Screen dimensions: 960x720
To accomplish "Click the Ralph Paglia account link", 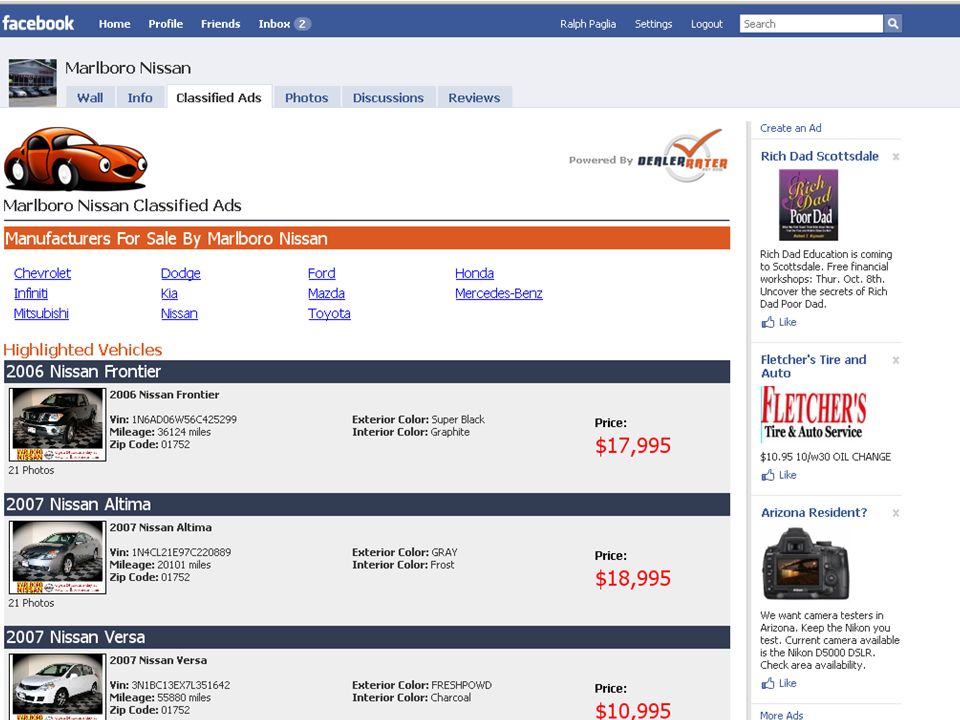I will (588, 24).
